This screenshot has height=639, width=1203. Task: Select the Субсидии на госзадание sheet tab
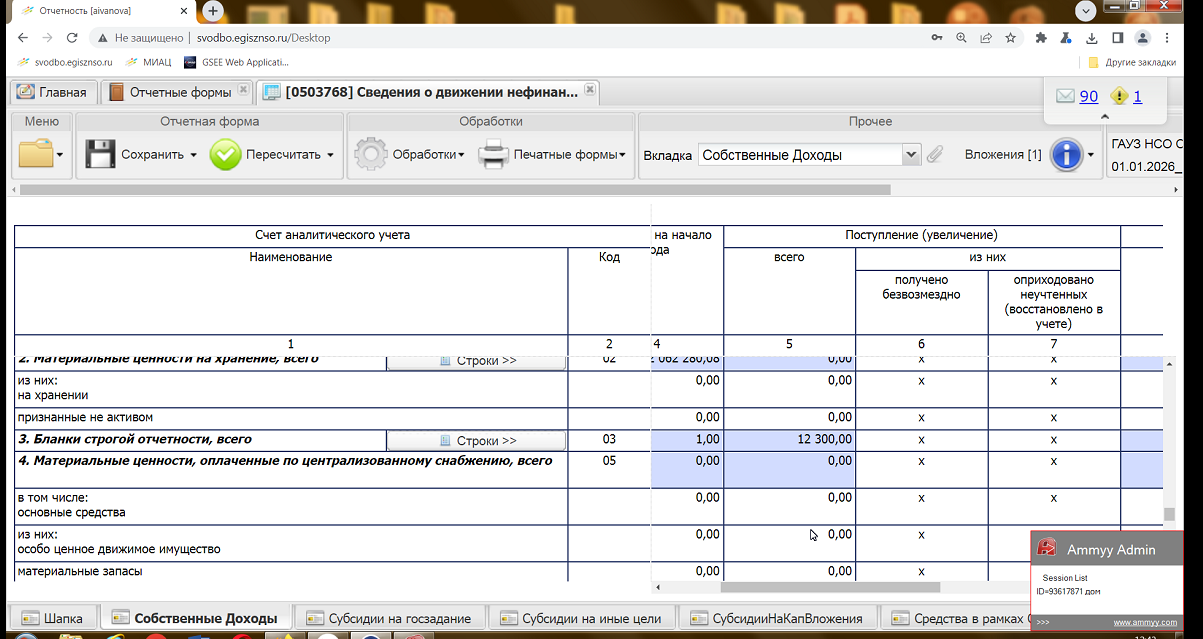point(389,618)
